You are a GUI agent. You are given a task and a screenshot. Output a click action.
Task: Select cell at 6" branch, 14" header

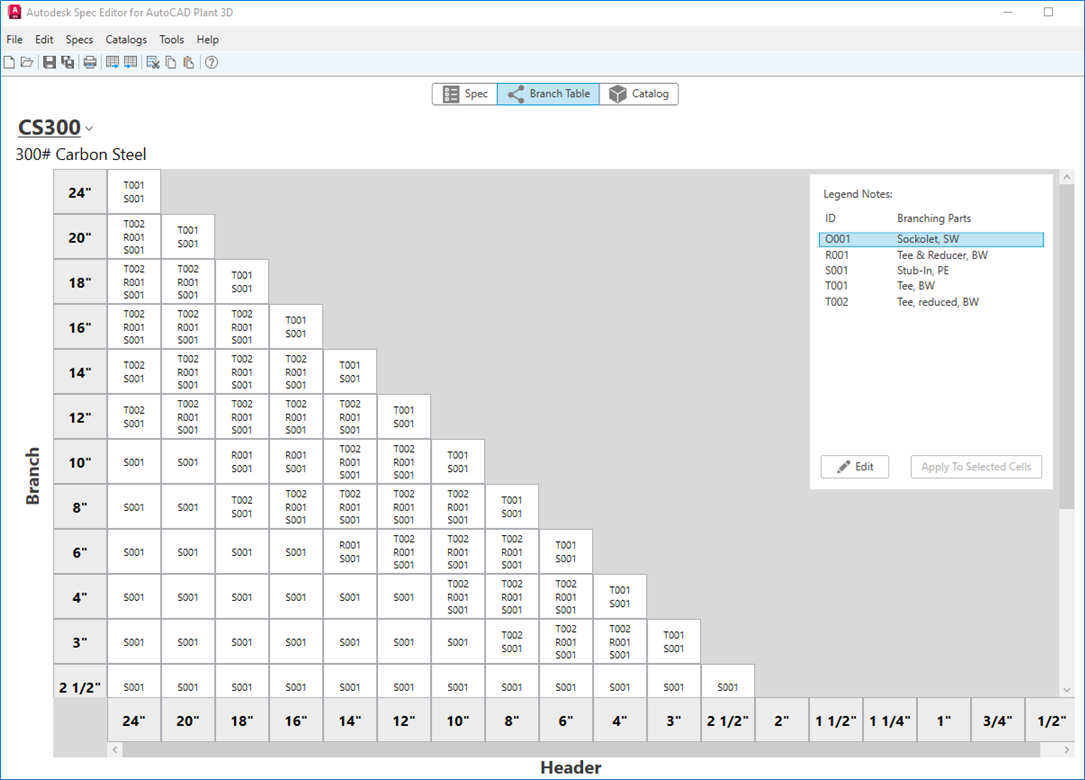[x=350, y=552]
